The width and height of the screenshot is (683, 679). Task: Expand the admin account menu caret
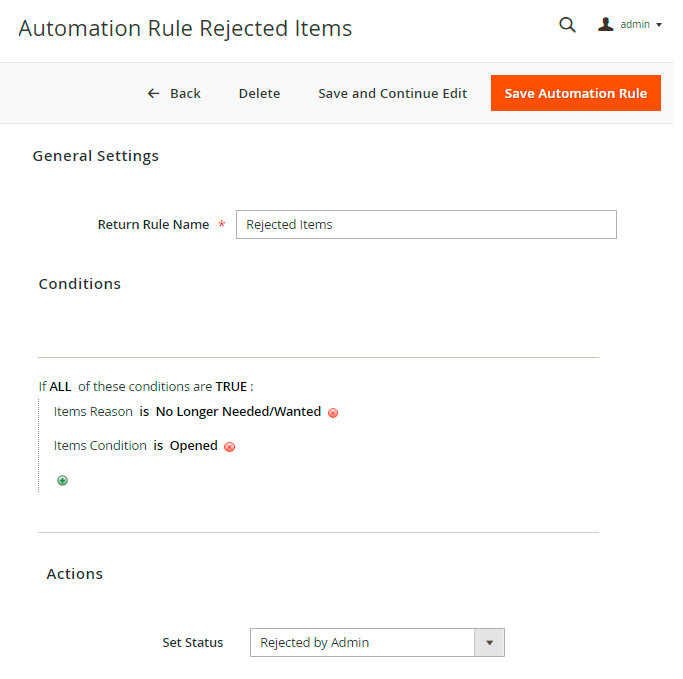coord(659,25)
